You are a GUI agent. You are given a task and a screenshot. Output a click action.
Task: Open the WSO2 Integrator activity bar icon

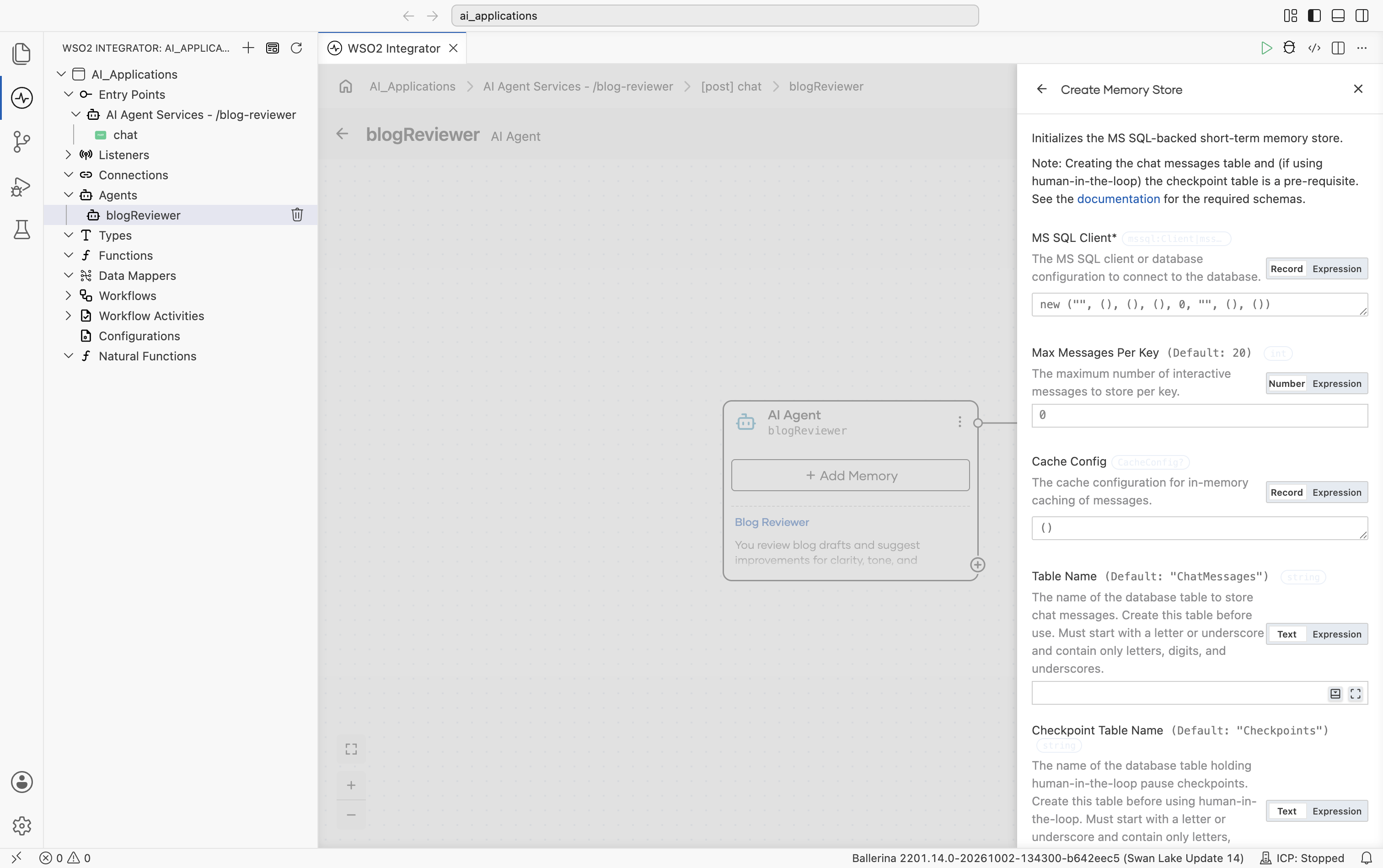point(22,97)
